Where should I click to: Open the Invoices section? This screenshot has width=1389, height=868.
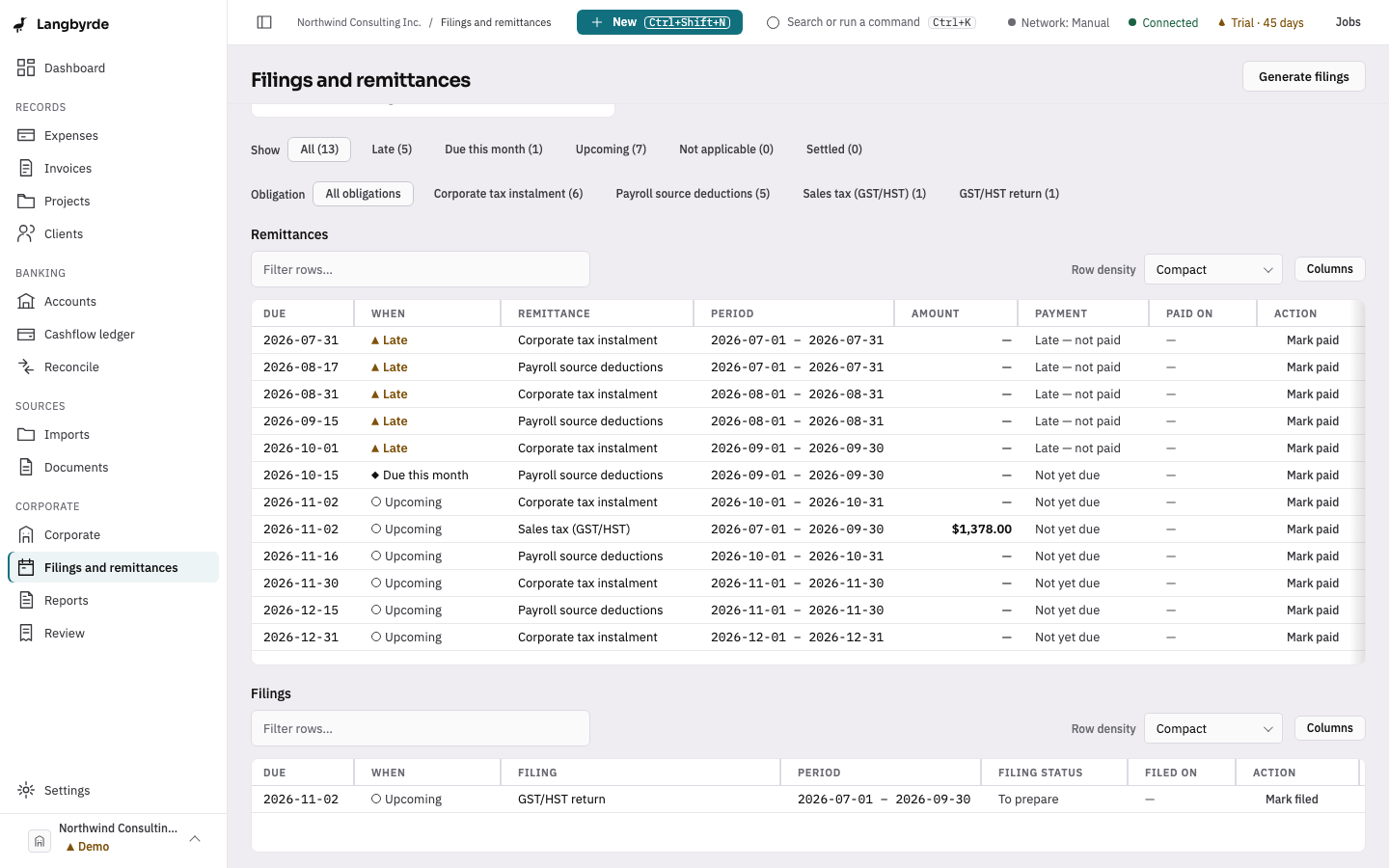point(114,168)
